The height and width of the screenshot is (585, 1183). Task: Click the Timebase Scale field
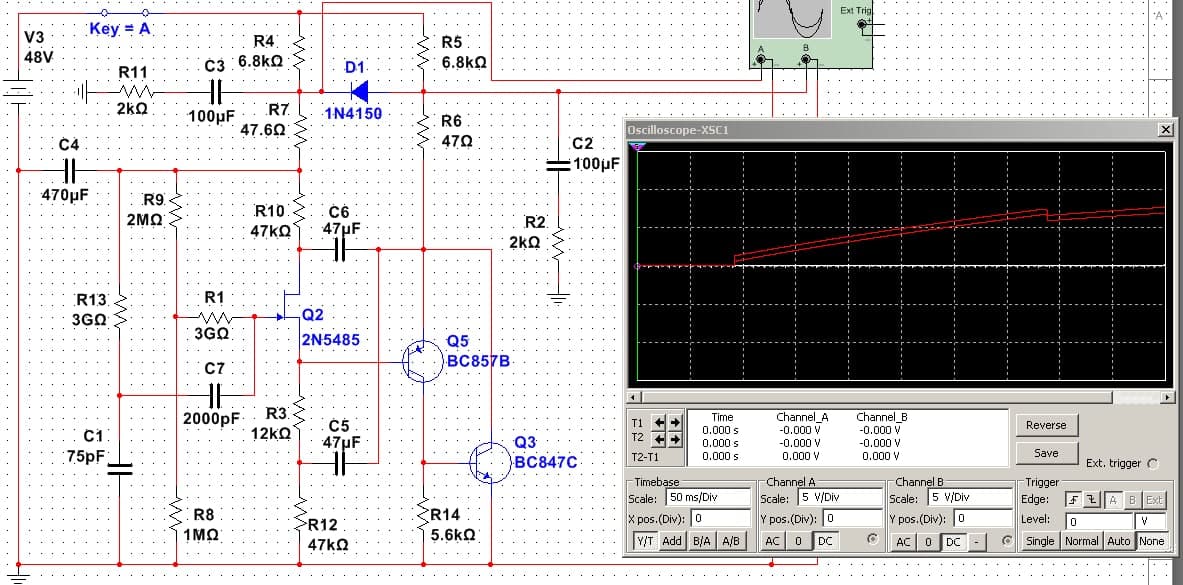708,498
